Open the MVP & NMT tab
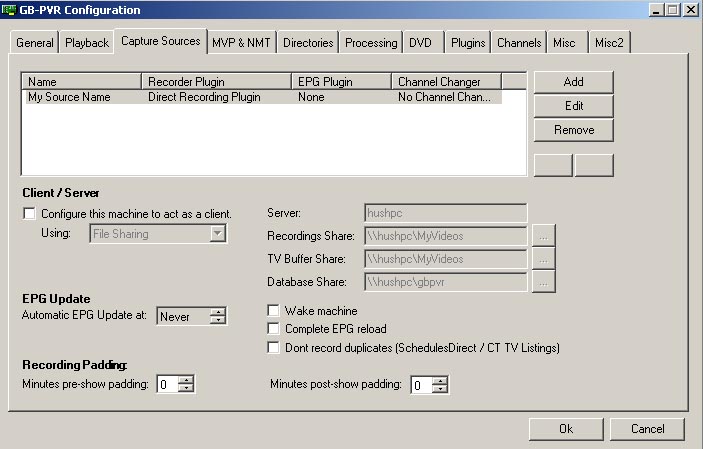Screen dimensions: 703x449 point(241,43)
